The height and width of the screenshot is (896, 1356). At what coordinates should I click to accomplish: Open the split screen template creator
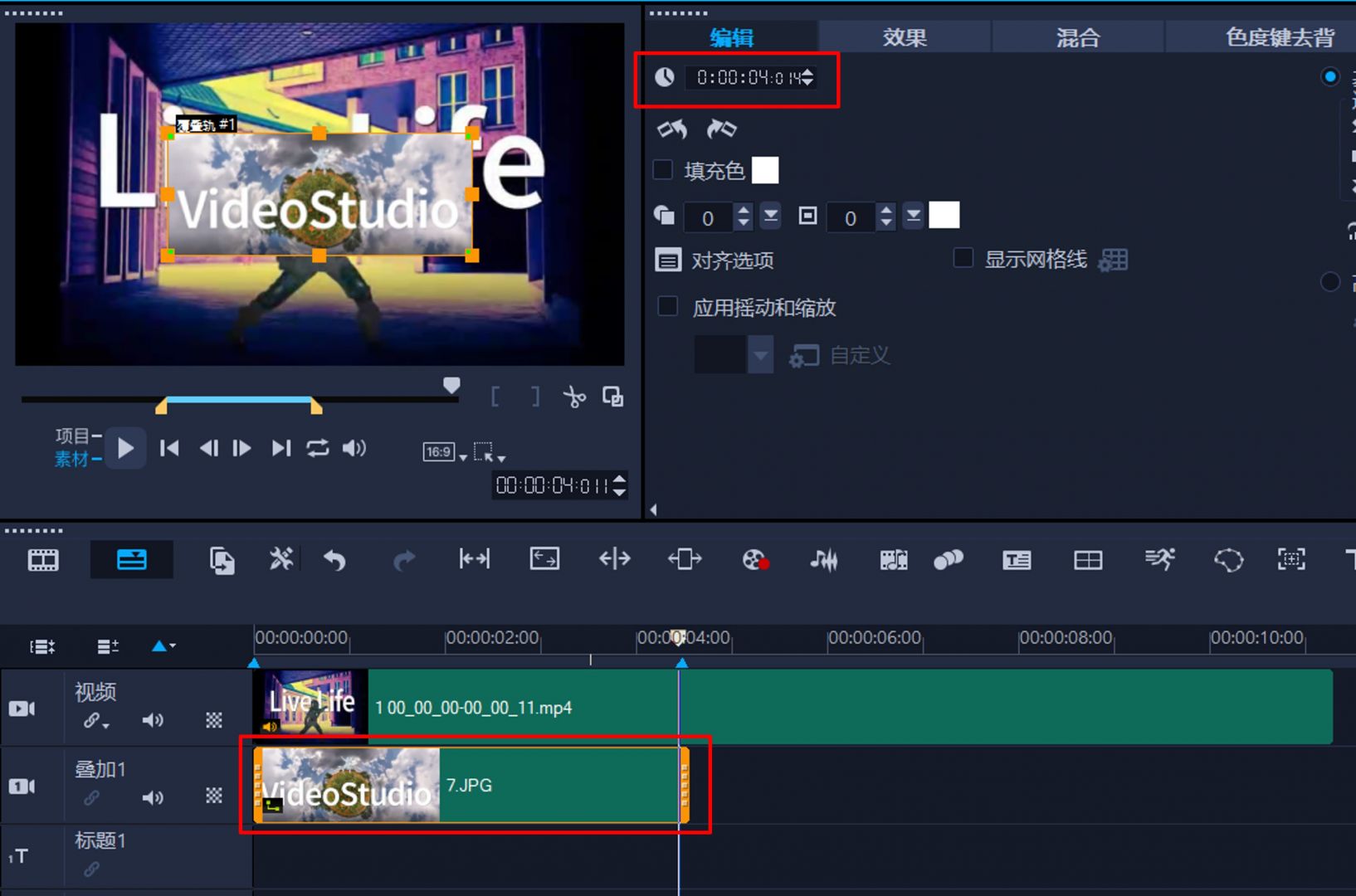(x=1088, y=561)
